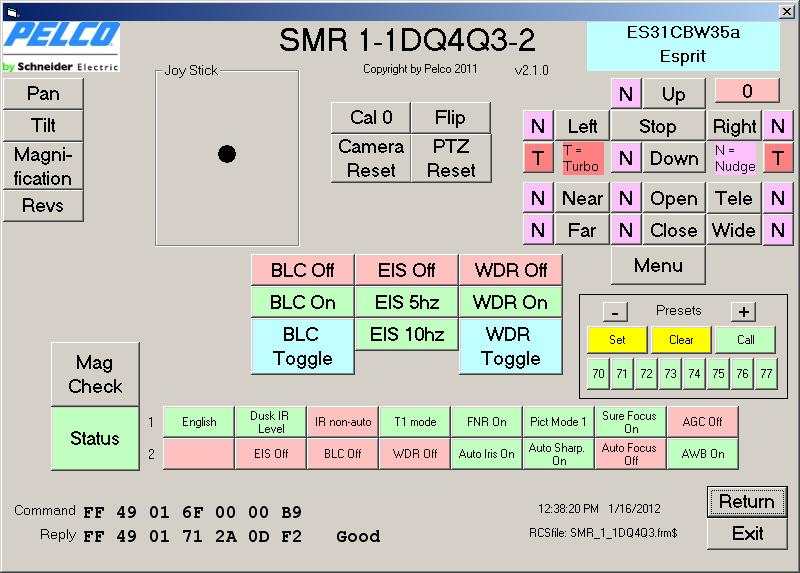Click BLC Toggle
Viewport: 800px width, 573px height.
click(x=303, y=346)
